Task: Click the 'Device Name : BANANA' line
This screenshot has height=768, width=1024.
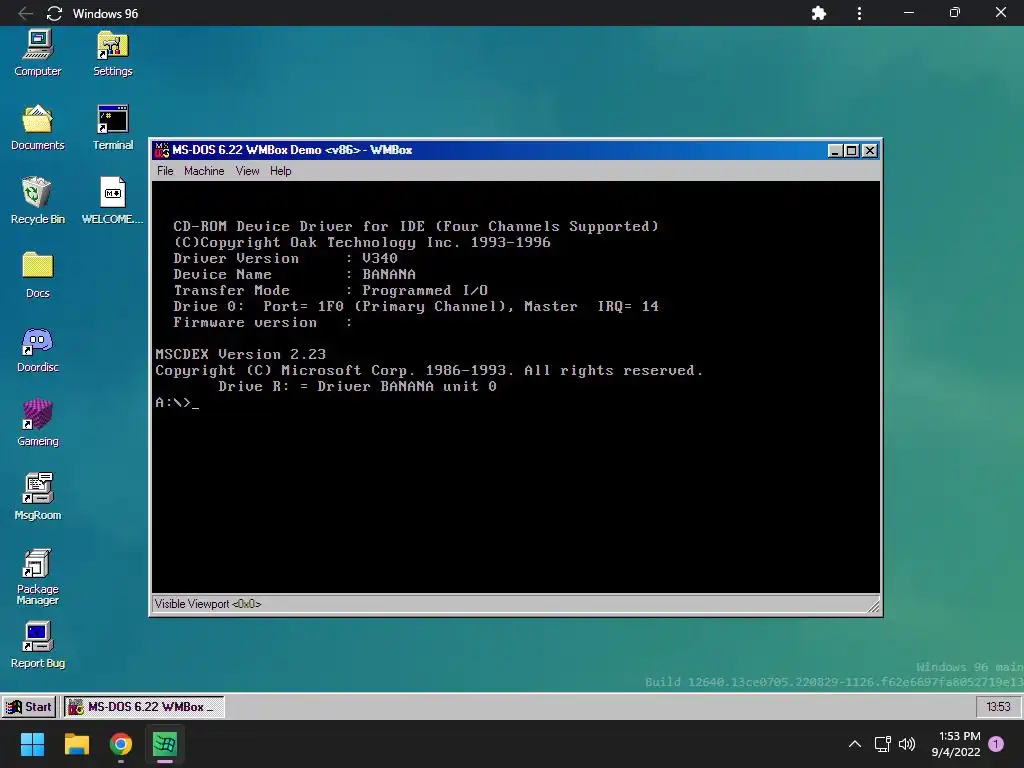Action: [295, 274]
